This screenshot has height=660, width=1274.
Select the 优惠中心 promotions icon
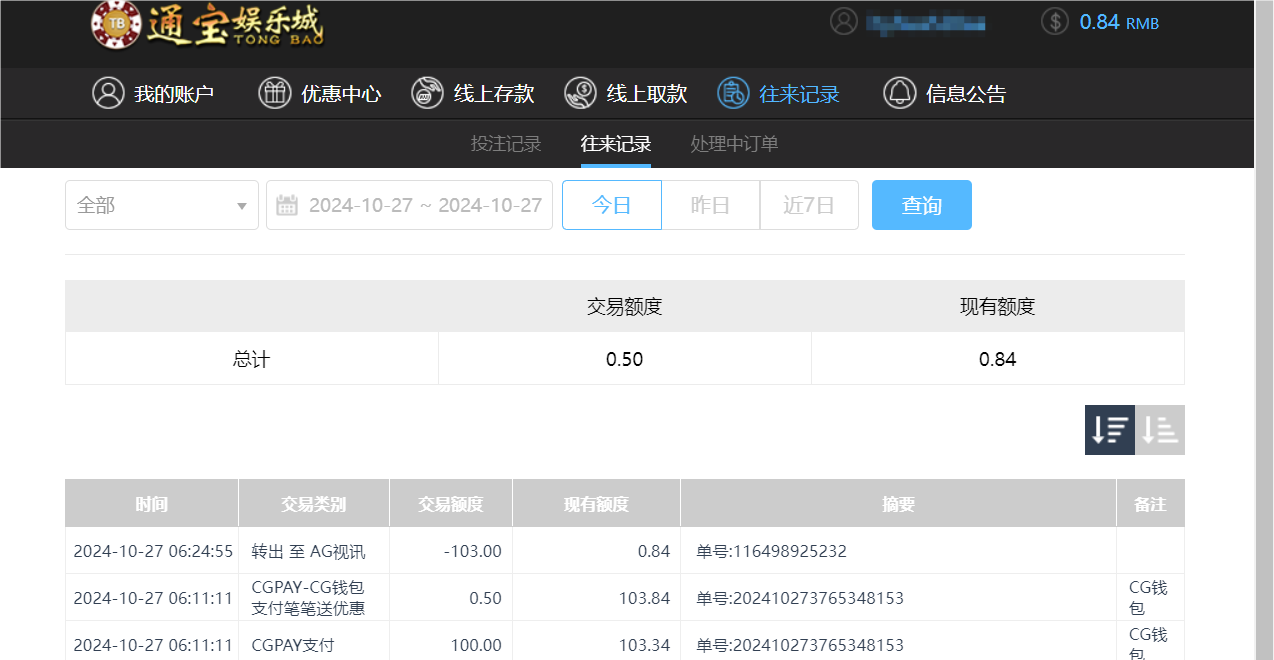(x=274, y=93)
